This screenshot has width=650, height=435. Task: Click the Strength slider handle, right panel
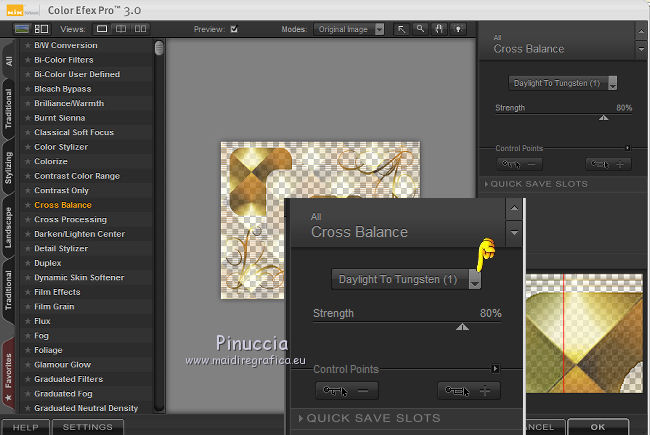(604, 118)
